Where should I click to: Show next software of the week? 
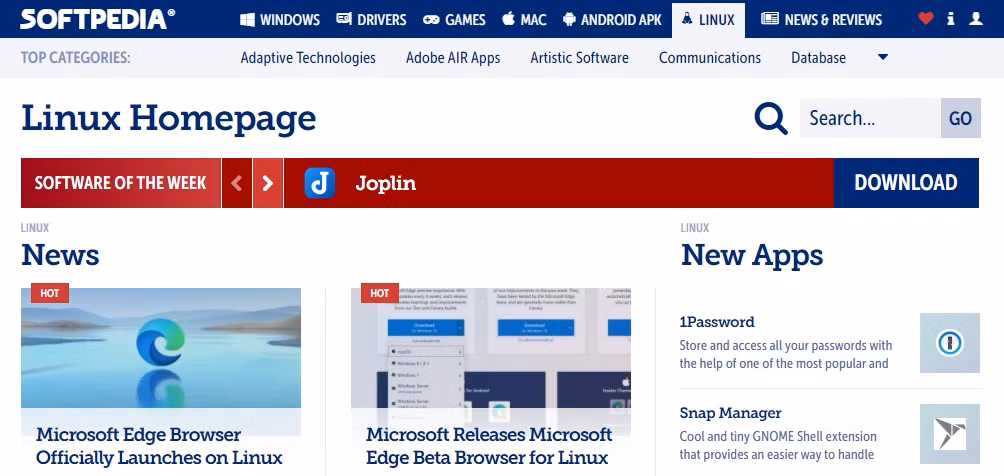pyautogui.click(x=268, y=183)
